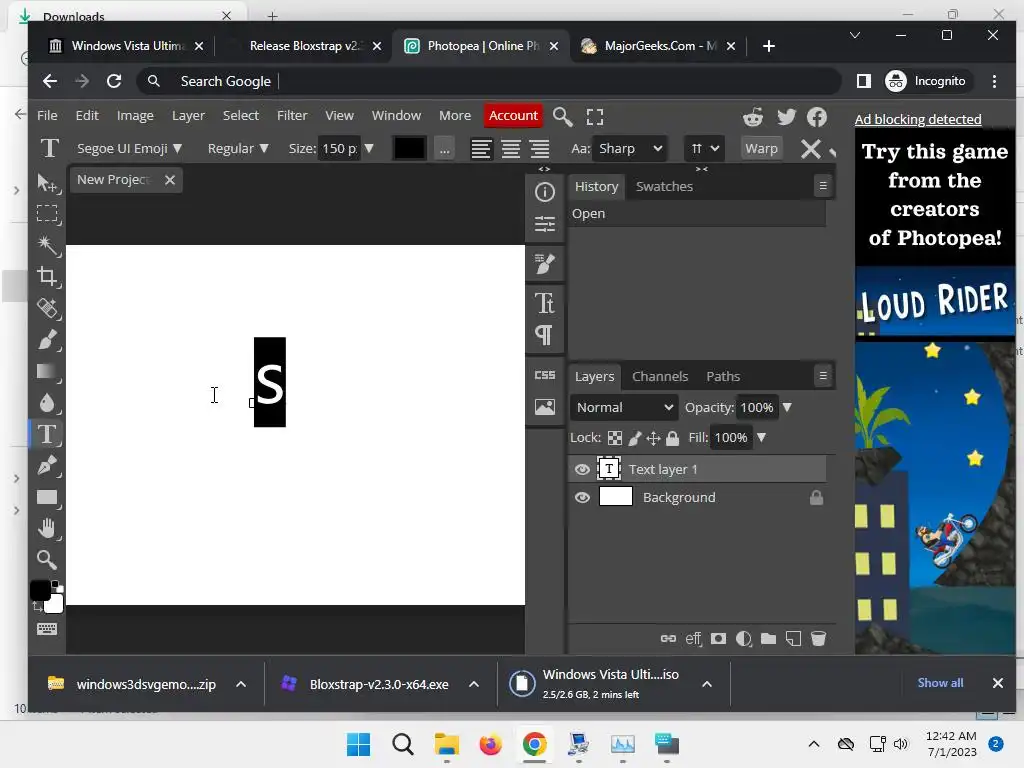This screenshot has height=768, width=1024.
Task: Toggle Photopea fullscreen mode icon
Action: point(595,117)
